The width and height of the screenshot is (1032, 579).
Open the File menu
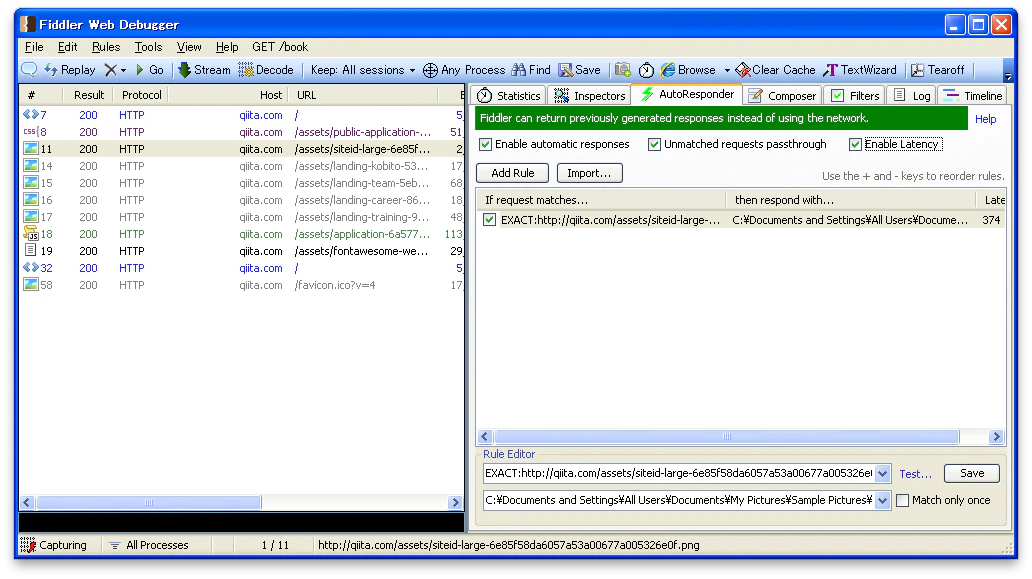pyautogui.click(x=34, y=47)
